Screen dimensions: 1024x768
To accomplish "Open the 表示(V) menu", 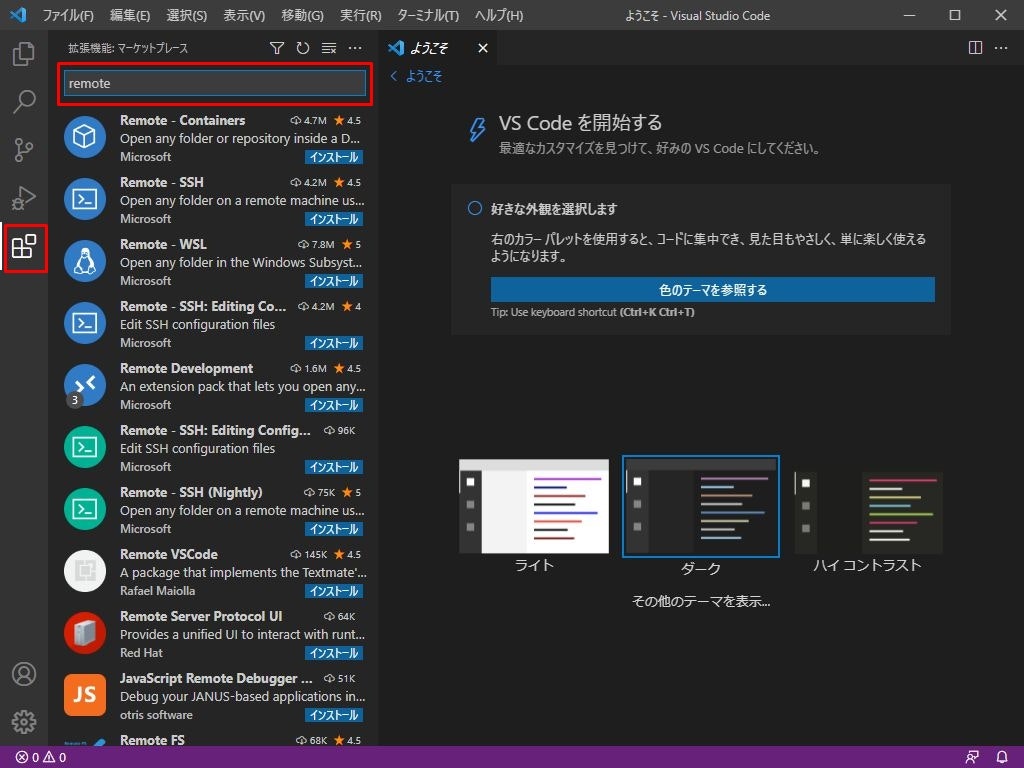I will 244,15.
